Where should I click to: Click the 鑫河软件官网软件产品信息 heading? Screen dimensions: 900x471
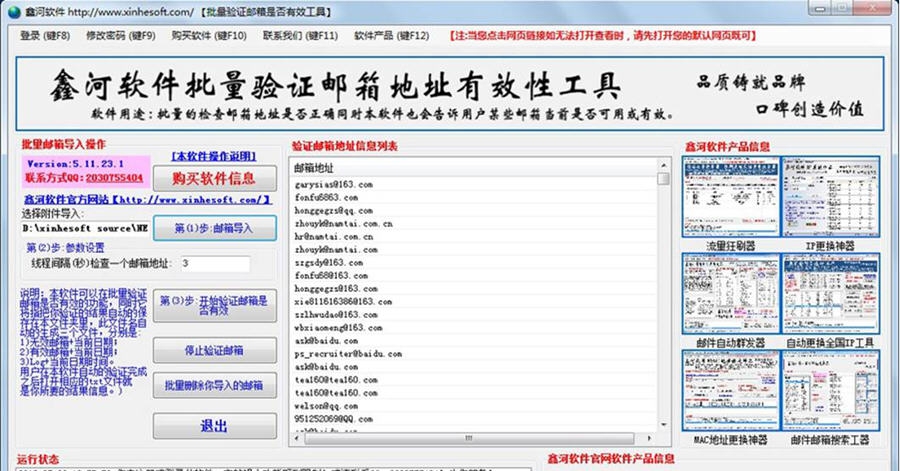pos(611,458)
